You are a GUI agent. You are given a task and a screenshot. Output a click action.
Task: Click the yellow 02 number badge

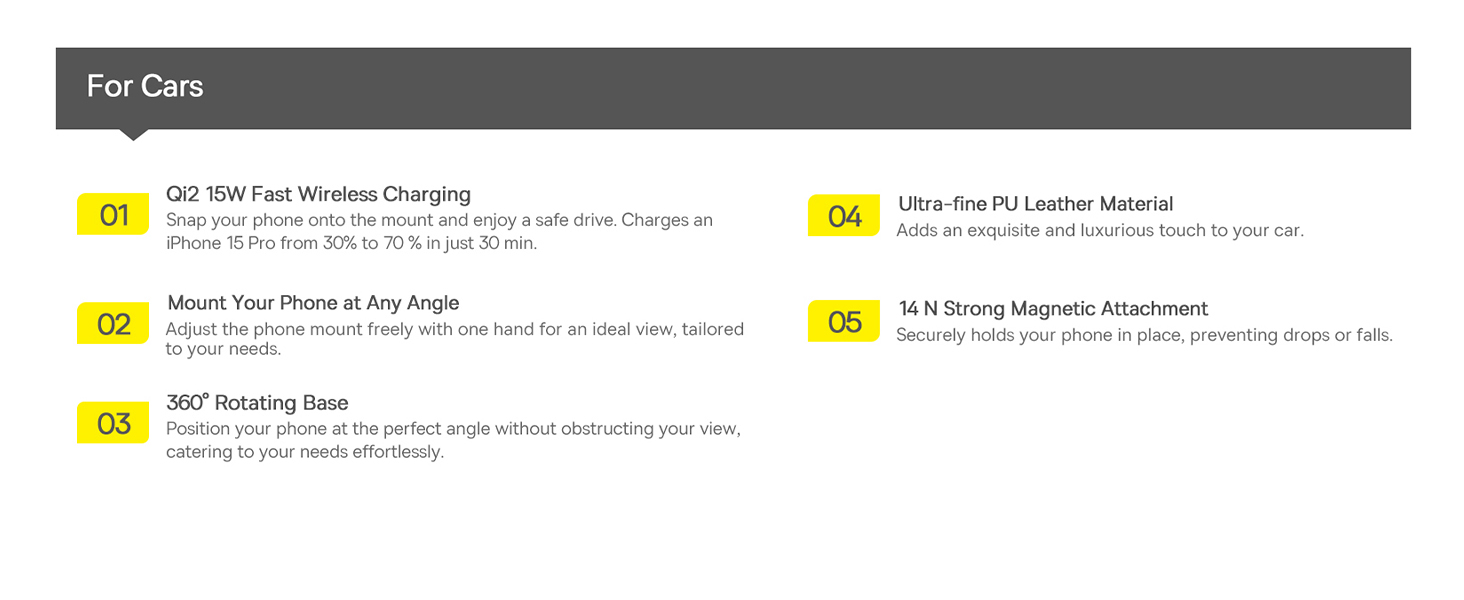tap(113, 324)
